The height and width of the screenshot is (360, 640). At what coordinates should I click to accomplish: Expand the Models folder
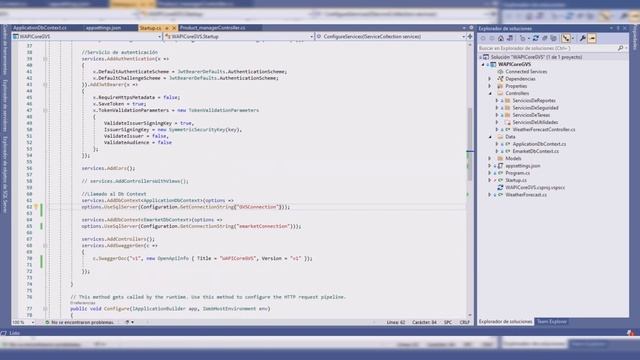[490, 158]
